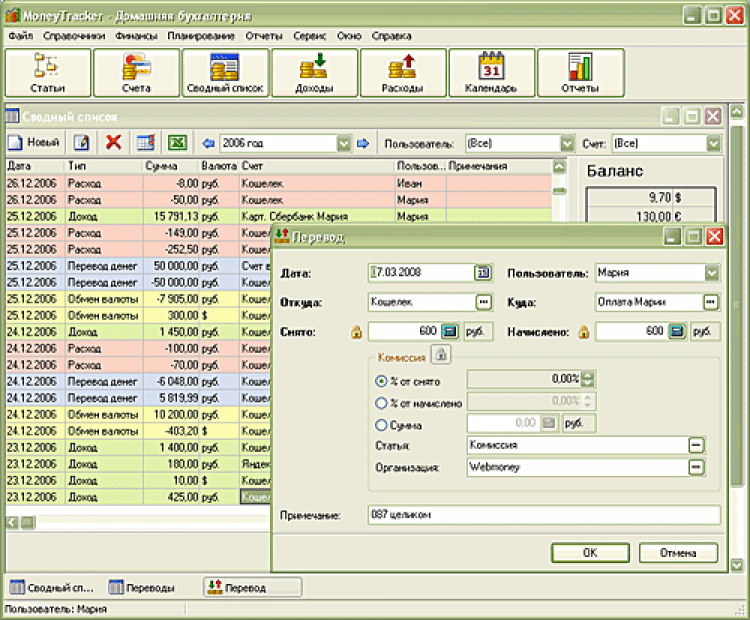Click the OK button
The height and width of the screenshot is (620, 750).
point(590,552)
